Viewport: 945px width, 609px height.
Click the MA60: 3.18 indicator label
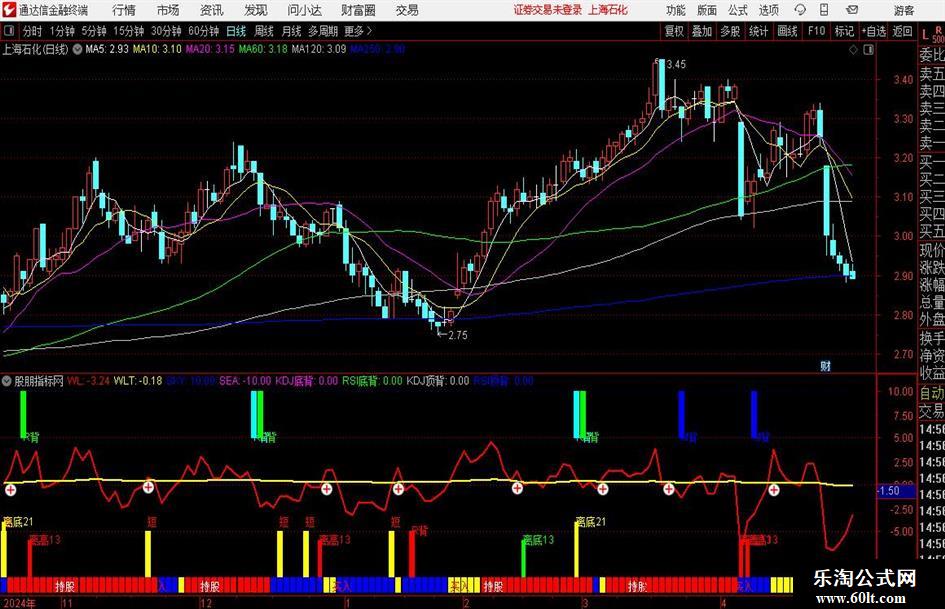(x=263, y=49)
